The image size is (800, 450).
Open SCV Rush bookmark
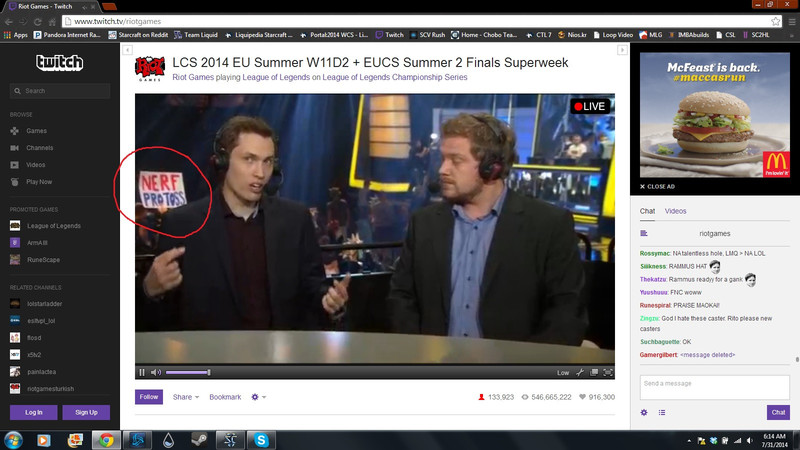pyautogui.click(x=428, y=35)
